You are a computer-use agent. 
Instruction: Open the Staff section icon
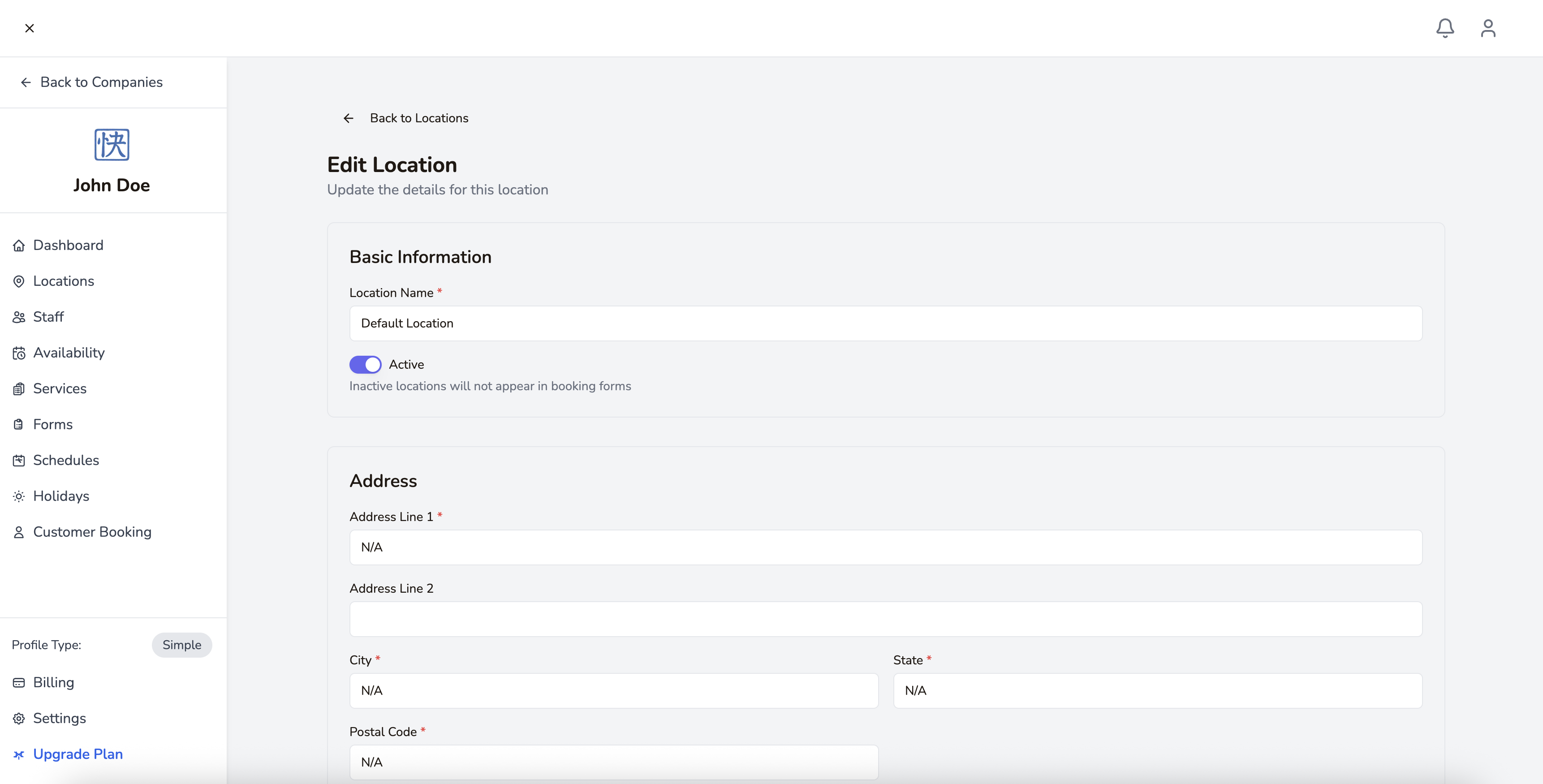(x=18, y=317)
